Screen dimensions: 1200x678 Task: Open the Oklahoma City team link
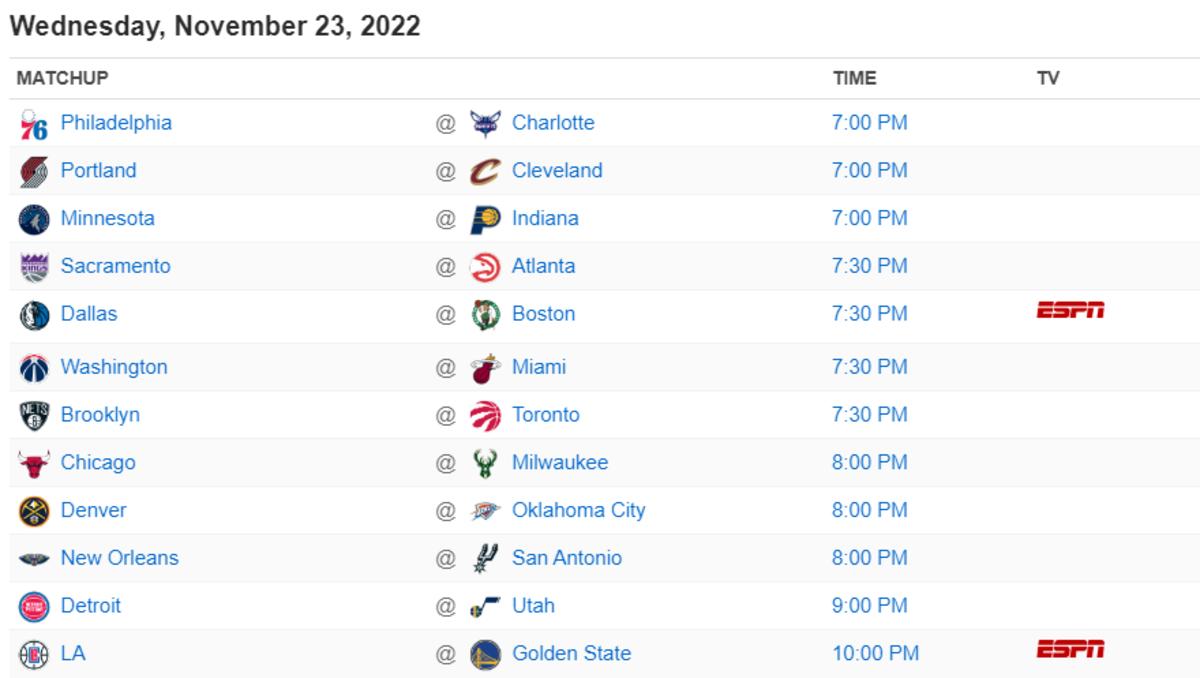point(578,510)
